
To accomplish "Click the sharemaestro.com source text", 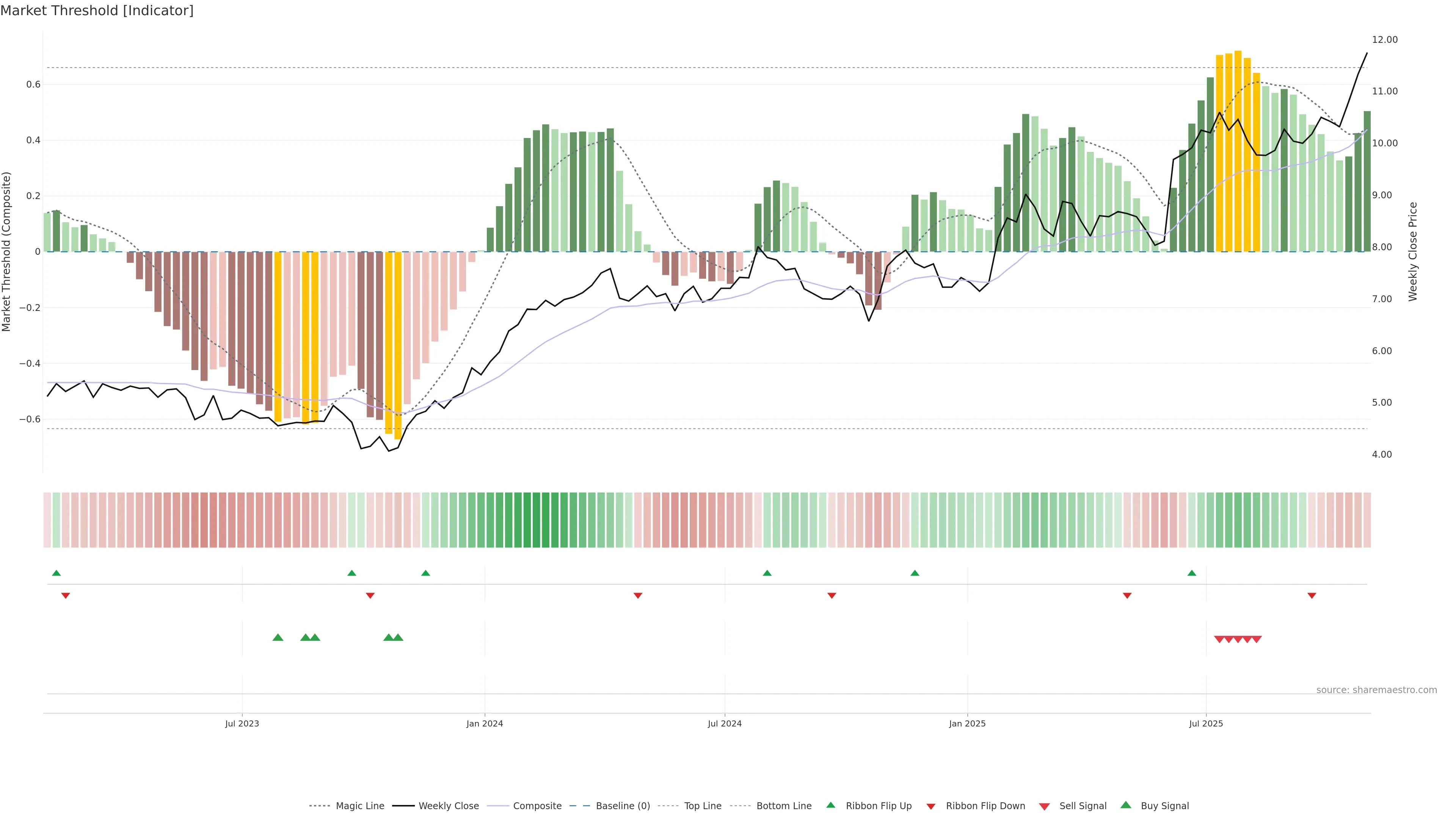I will pyautogui.click(x=1376, y=690).
